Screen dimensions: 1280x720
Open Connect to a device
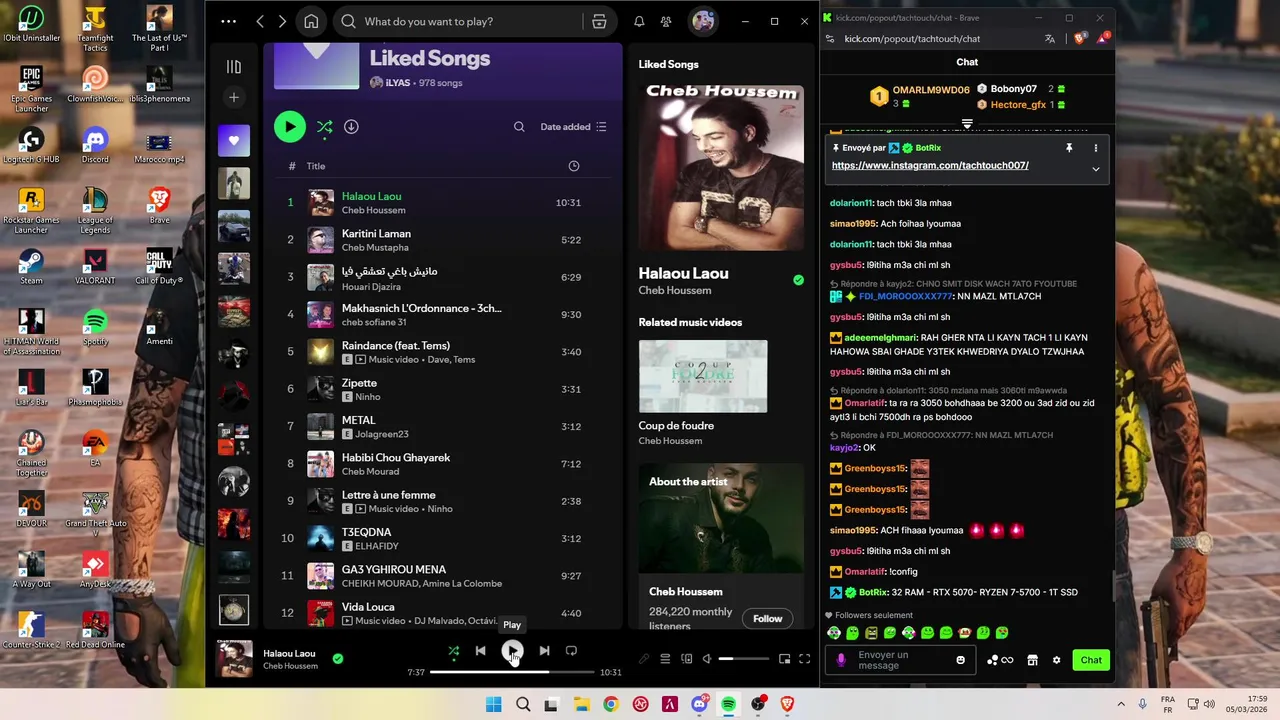point(686,659)
